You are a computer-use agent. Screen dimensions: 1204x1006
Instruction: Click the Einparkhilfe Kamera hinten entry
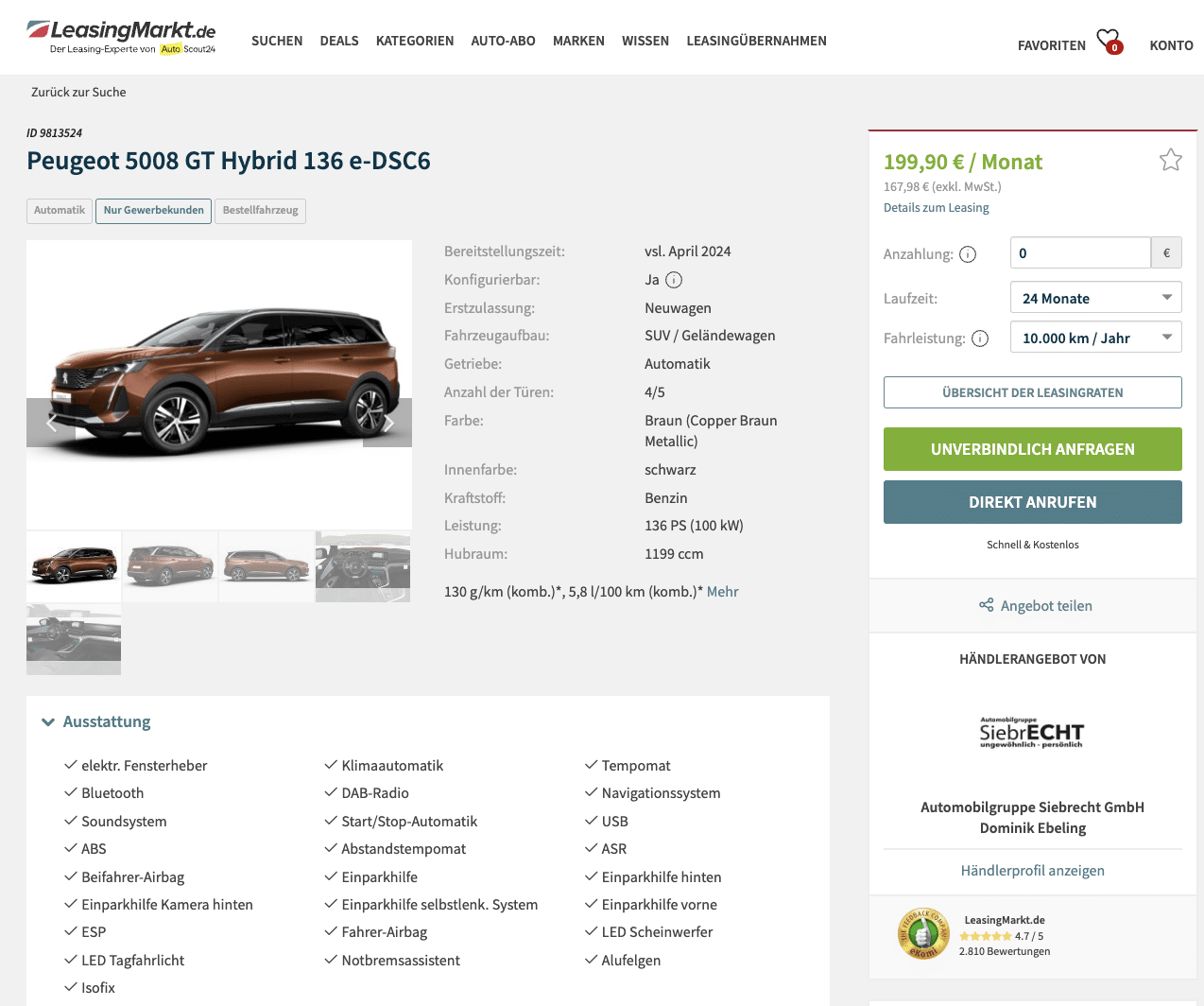coord(167,905)
